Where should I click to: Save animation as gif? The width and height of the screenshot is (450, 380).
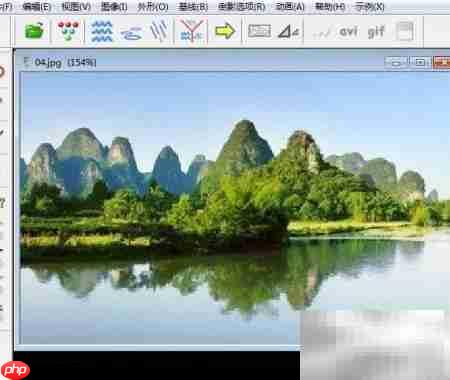click(376, 32)
